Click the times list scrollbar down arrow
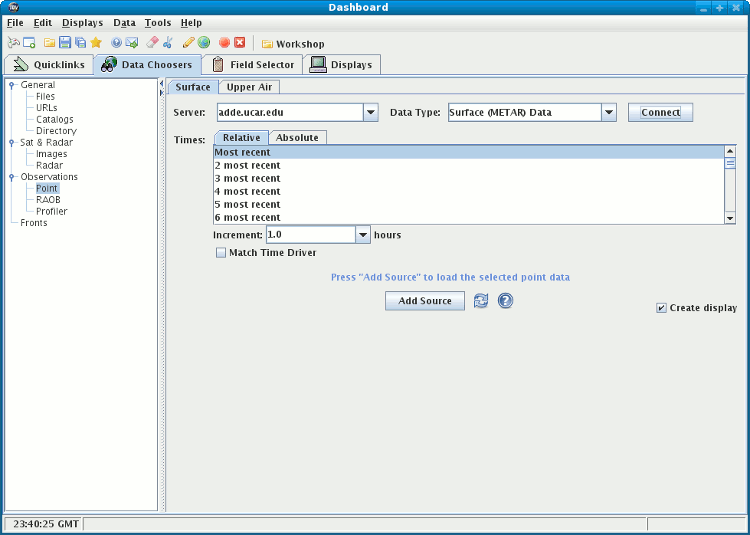 (730, 218)
